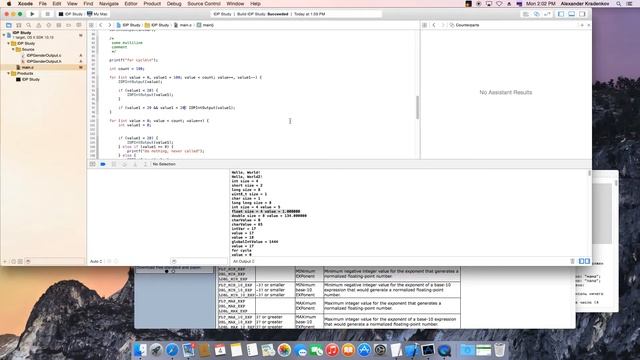Switch to Version editor mode

(547, 14)
